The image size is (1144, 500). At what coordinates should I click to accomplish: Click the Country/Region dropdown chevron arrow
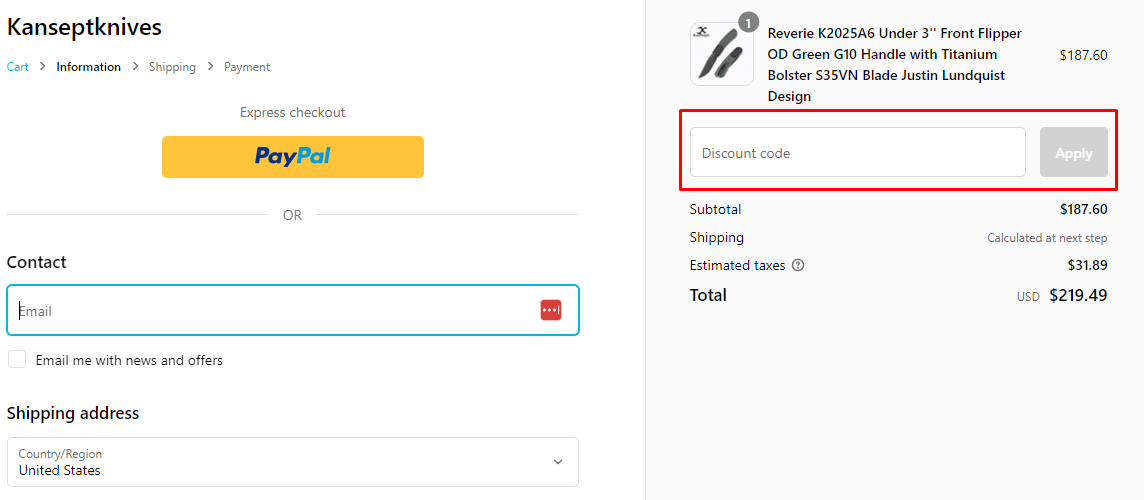click(x=557, y=462)
